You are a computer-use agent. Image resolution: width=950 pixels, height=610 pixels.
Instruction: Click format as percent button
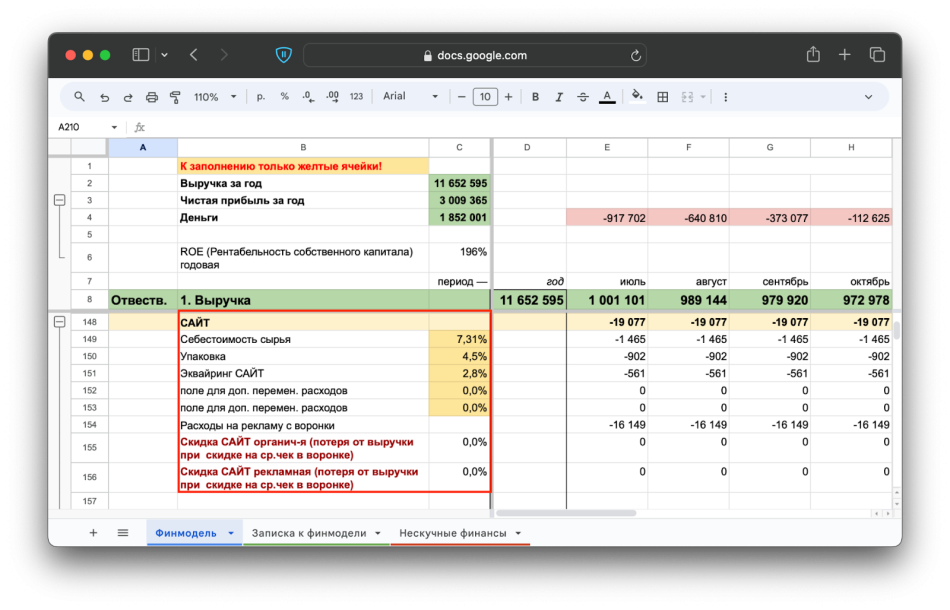284,97
